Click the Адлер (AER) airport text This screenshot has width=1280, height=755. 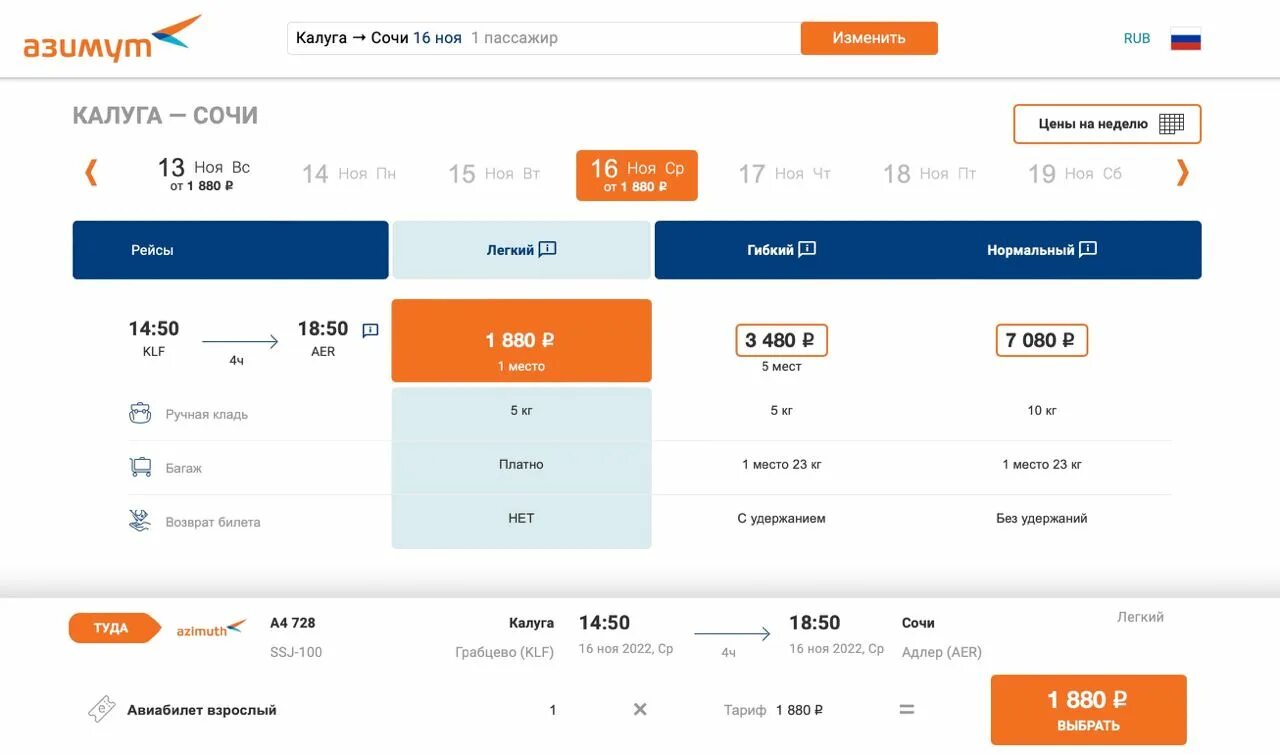[x=941, y=652]
